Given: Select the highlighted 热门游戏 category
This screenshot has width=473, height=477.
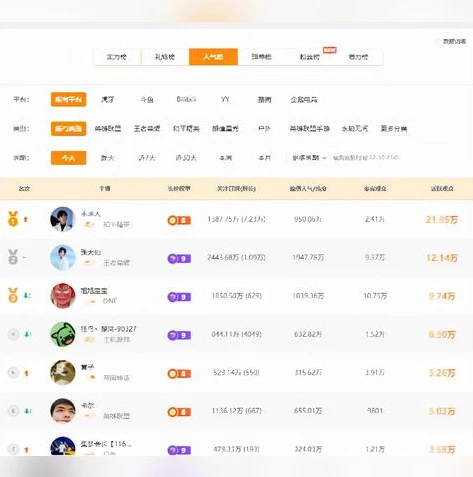Looking at the screenshot, I should 68,129.
